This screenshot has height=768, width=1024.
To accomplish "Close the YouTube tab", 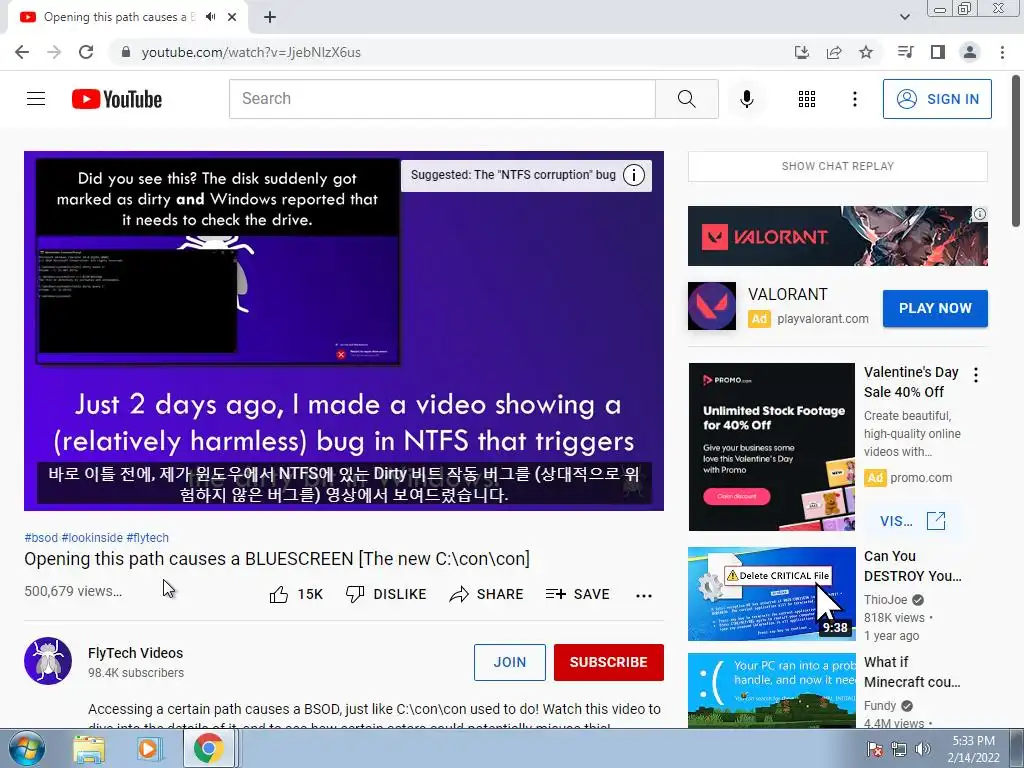I will (x=232, y=17).
